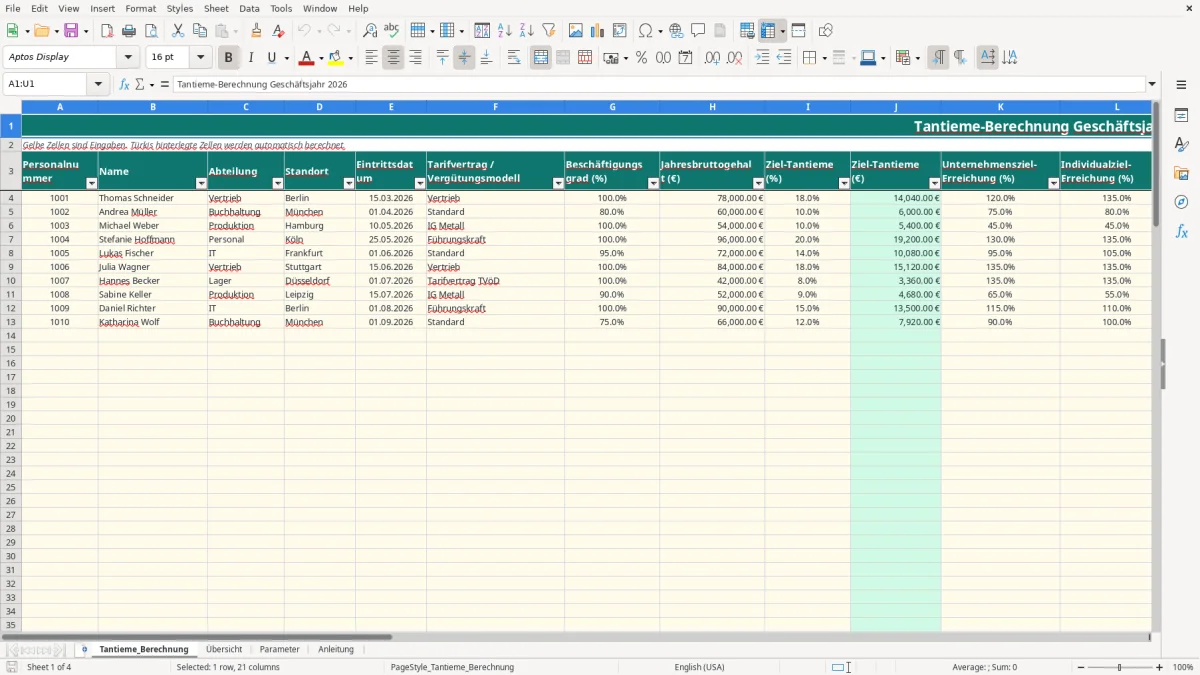Toggle Center Horizontally alignment

[x=394, y=58]
